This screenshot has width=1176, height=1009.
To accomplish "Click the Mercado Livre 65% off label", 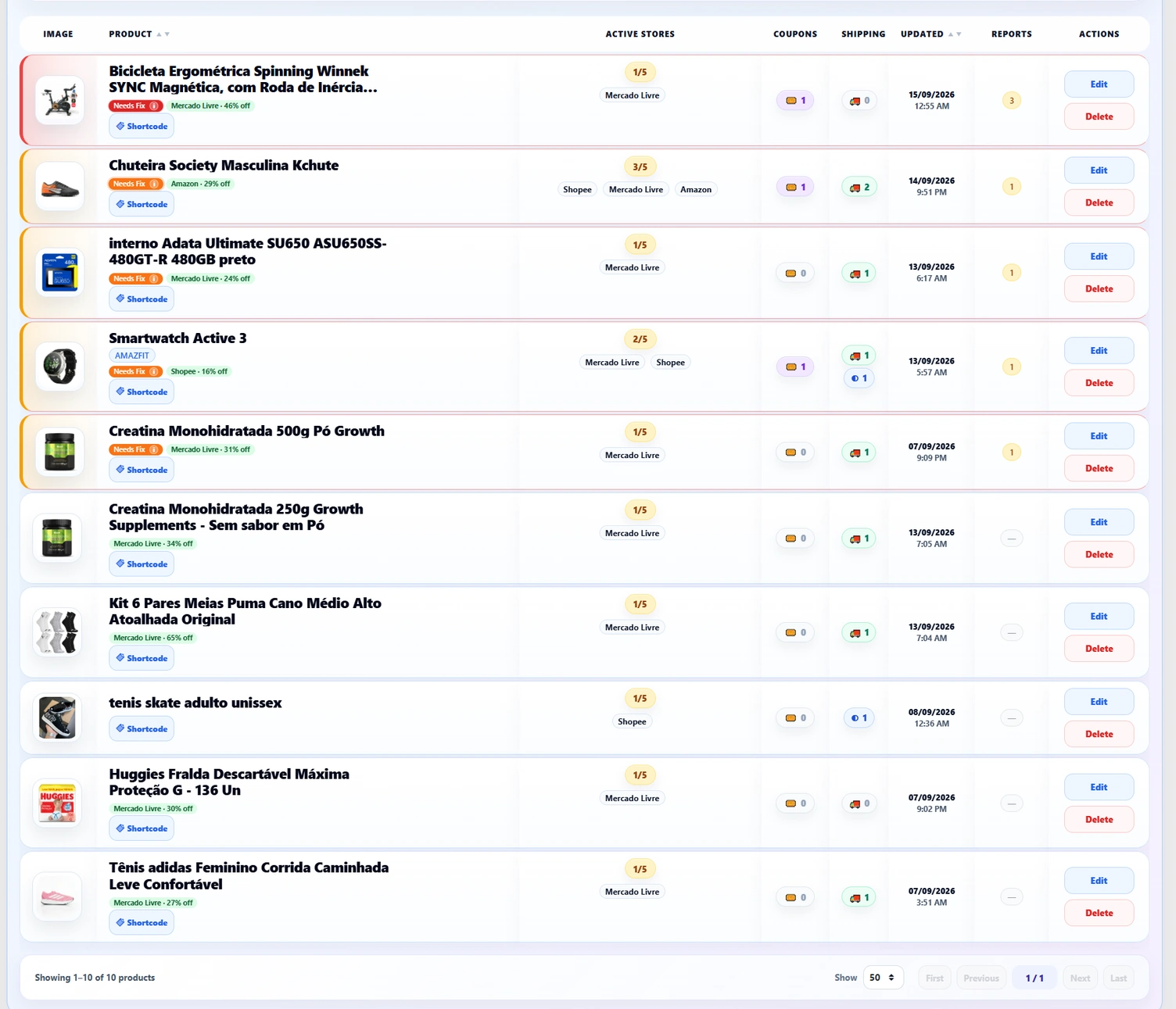I will click(x=153, y=639).
